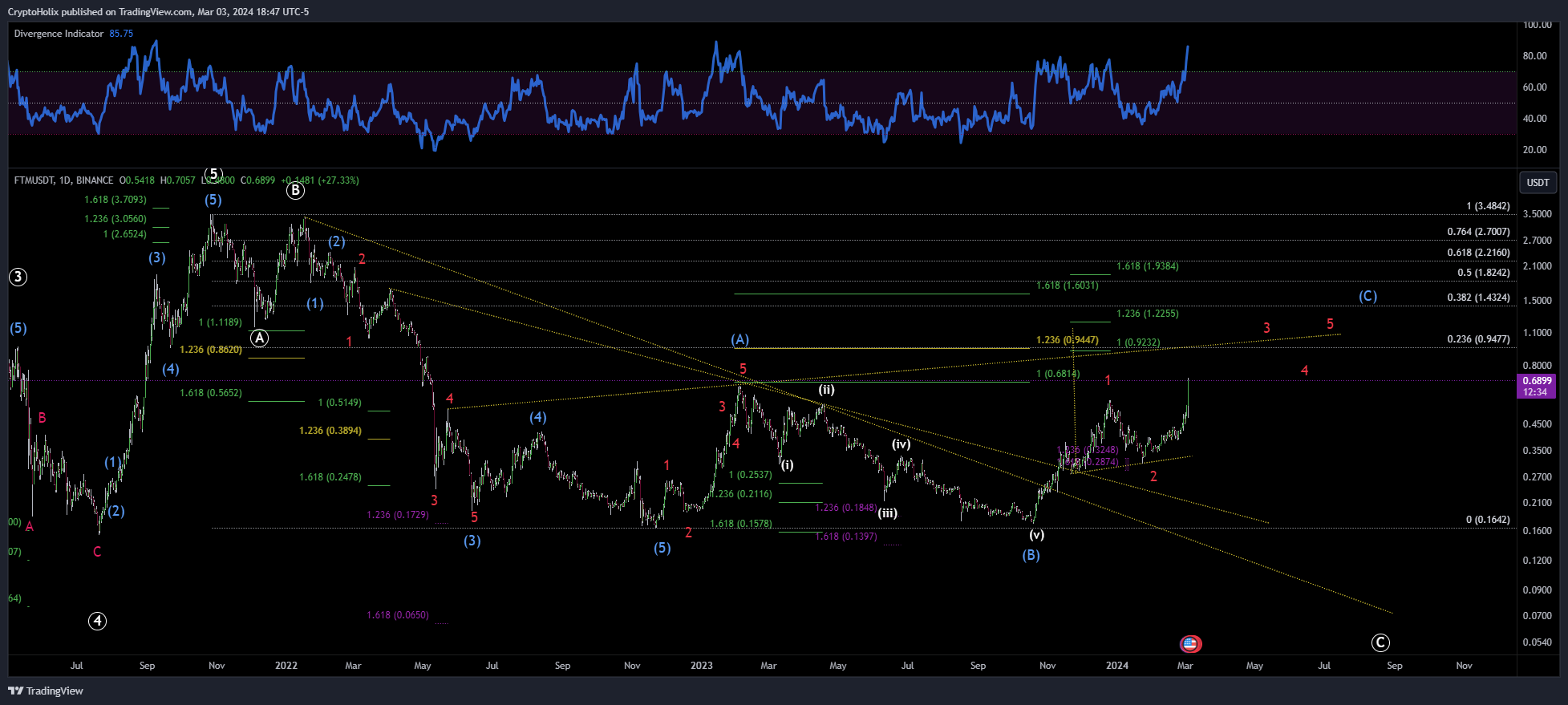Select the Fib level label 1 (3.4842)
This screenshot has width=1568, height=705.
tap(1488, 206)
